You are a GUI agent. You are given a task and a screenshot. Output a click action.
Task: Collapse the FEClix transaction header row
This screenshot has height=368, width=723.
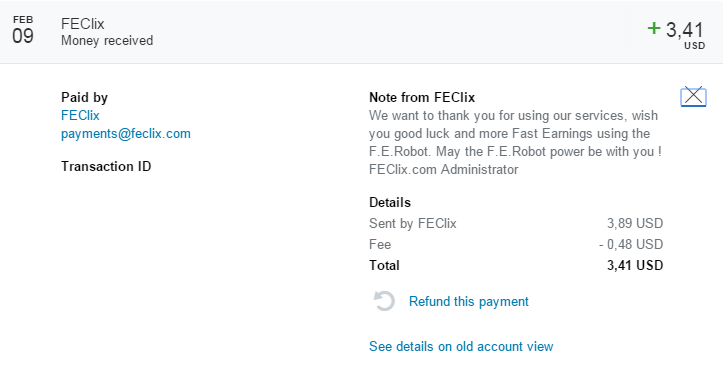click(362, 32)
